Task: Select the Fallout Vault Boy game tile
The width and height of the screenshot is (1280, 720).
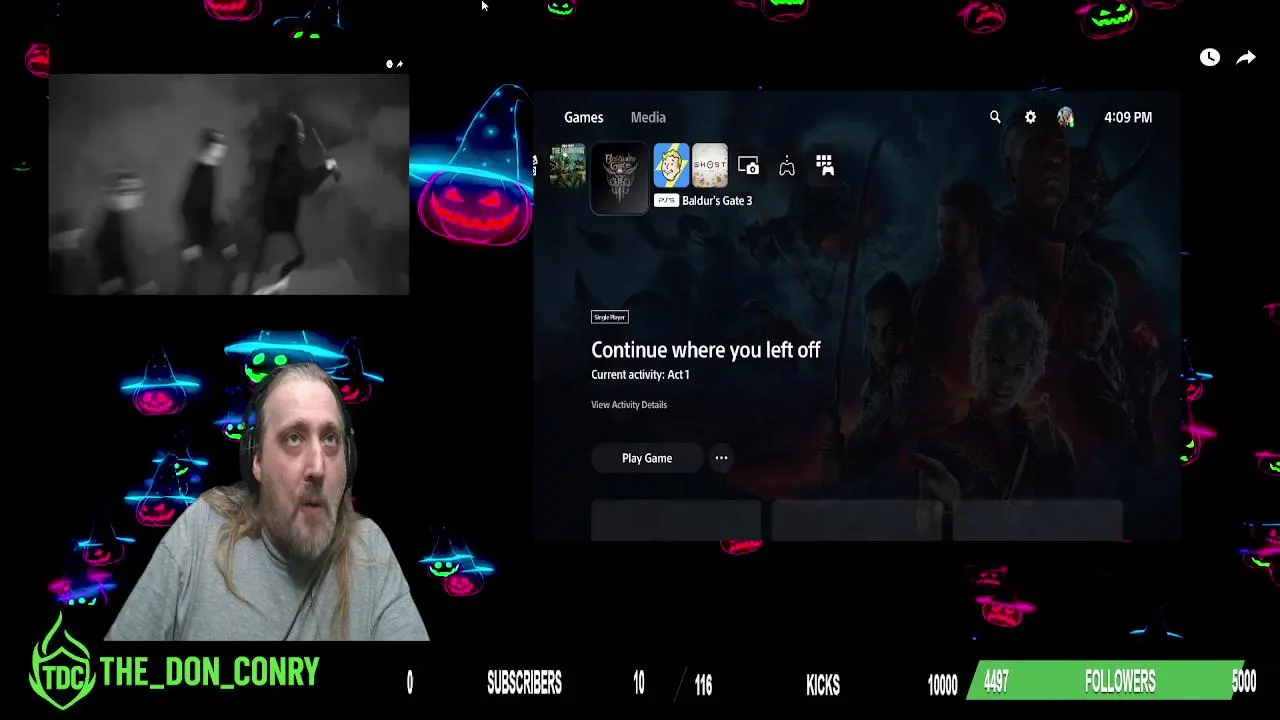Action: click(x=671, y=166)
